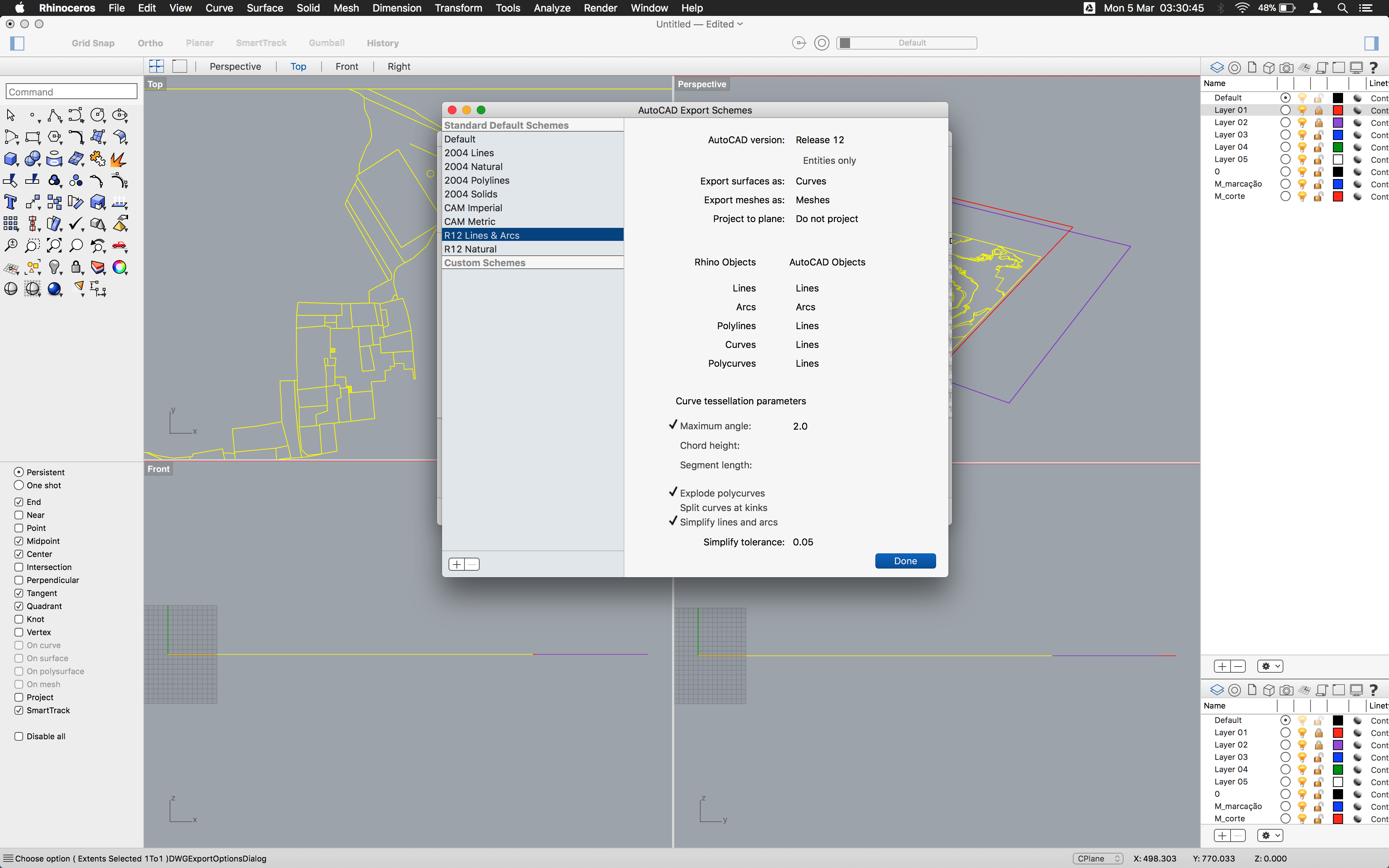Select the Ellipse tool
The height and width of the screenshot is (868, 1389).
(120, 115)
